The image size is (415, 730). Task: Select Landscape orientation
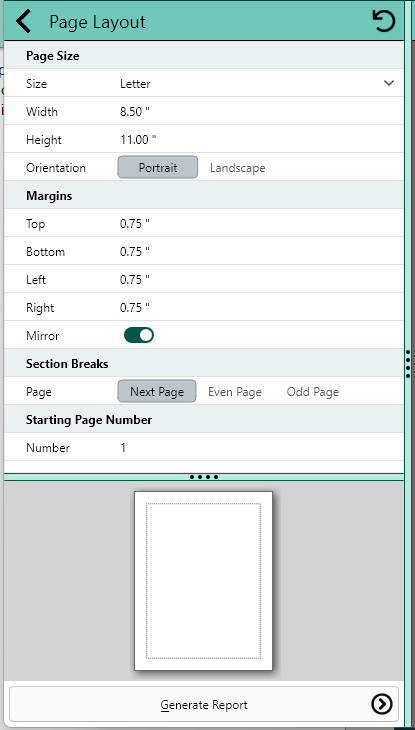238,168
